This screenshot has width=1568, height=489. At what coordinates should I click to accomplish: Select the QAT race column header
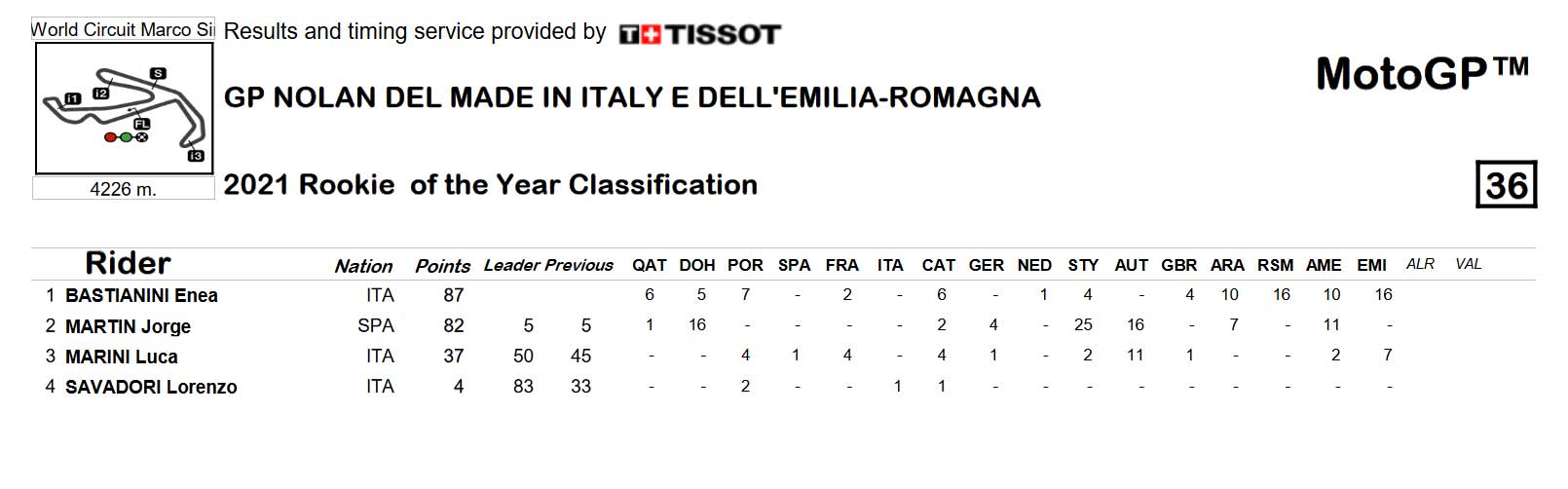point(650,265)
